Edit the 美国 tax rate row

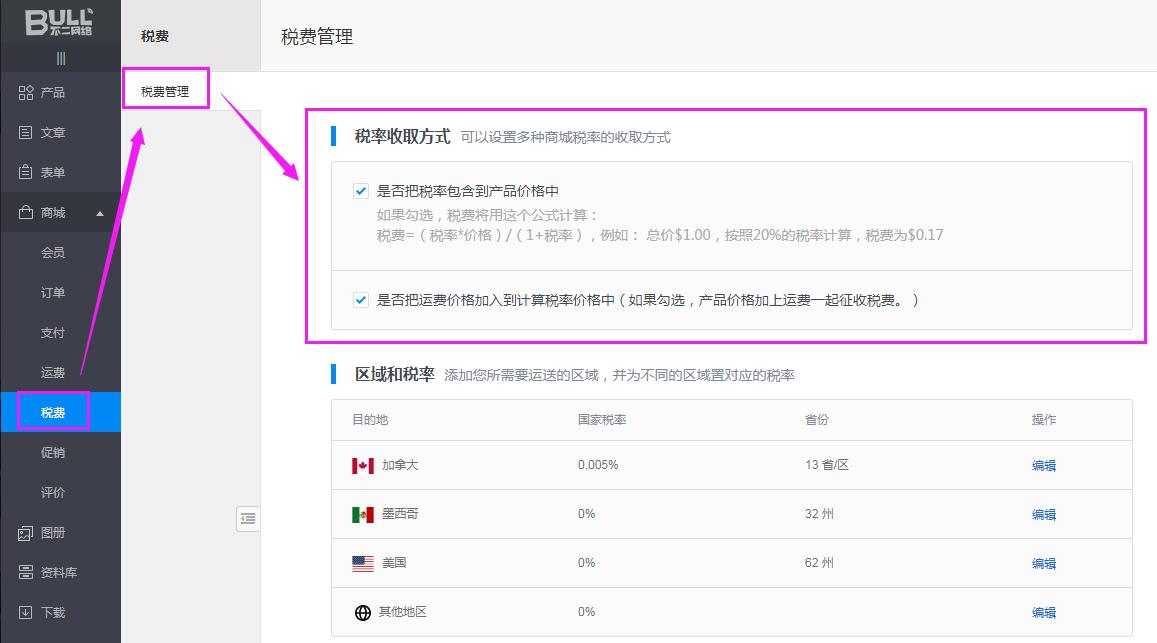(x=1043, y=563)
